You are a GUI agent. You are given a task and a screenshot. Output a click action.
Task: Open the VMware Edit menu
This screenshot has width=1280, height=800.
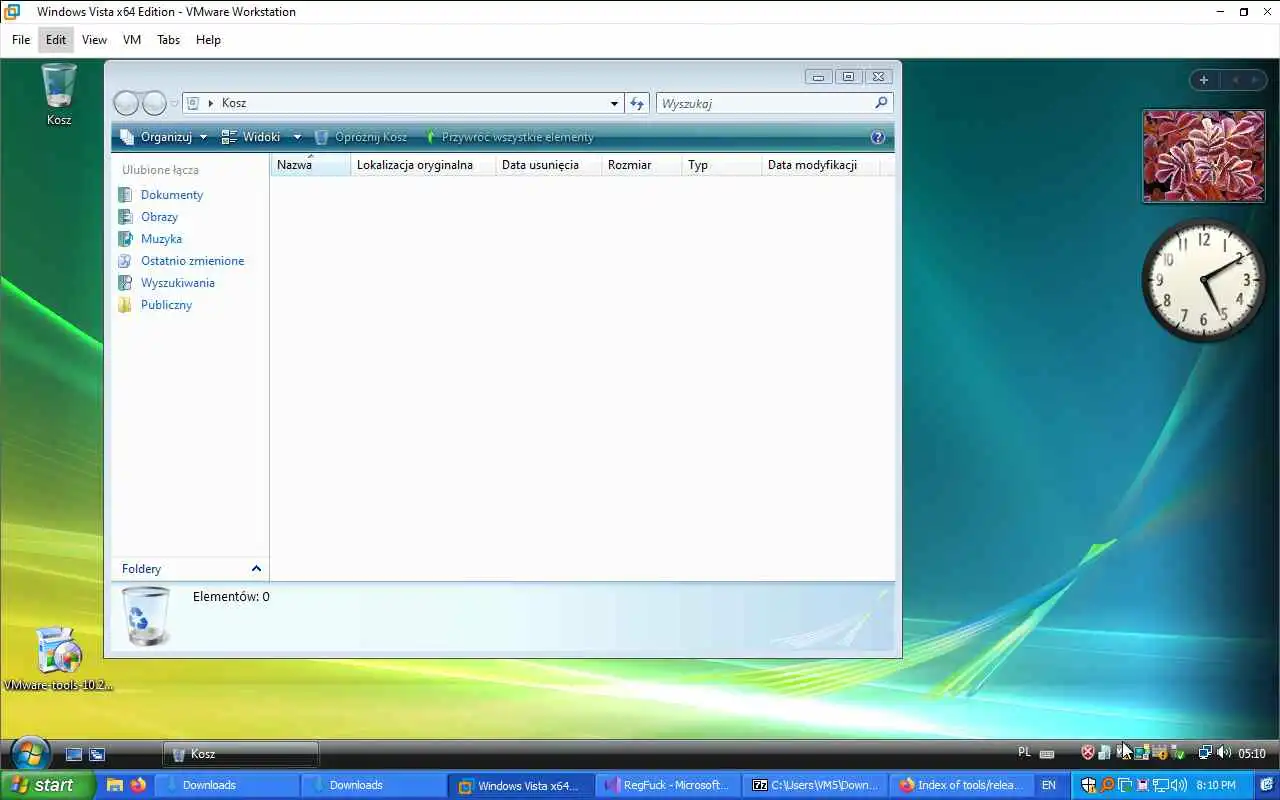[56, 40]
